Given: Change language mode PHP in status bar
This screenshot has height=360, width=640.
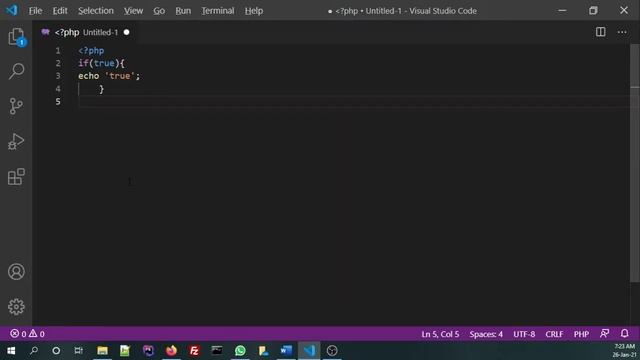Looking at the screenshot, I should tap(581, 334).
